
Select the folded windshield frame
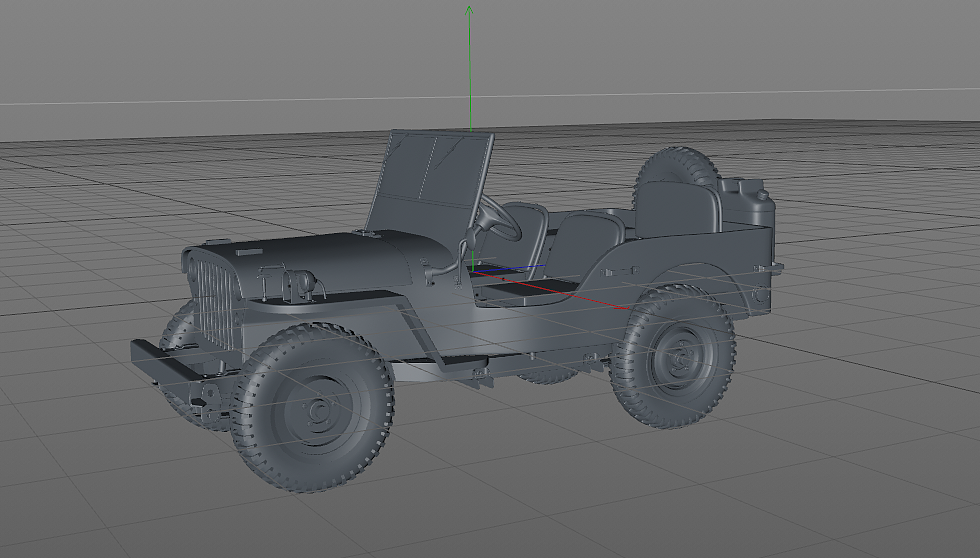[x=429, y=181]
